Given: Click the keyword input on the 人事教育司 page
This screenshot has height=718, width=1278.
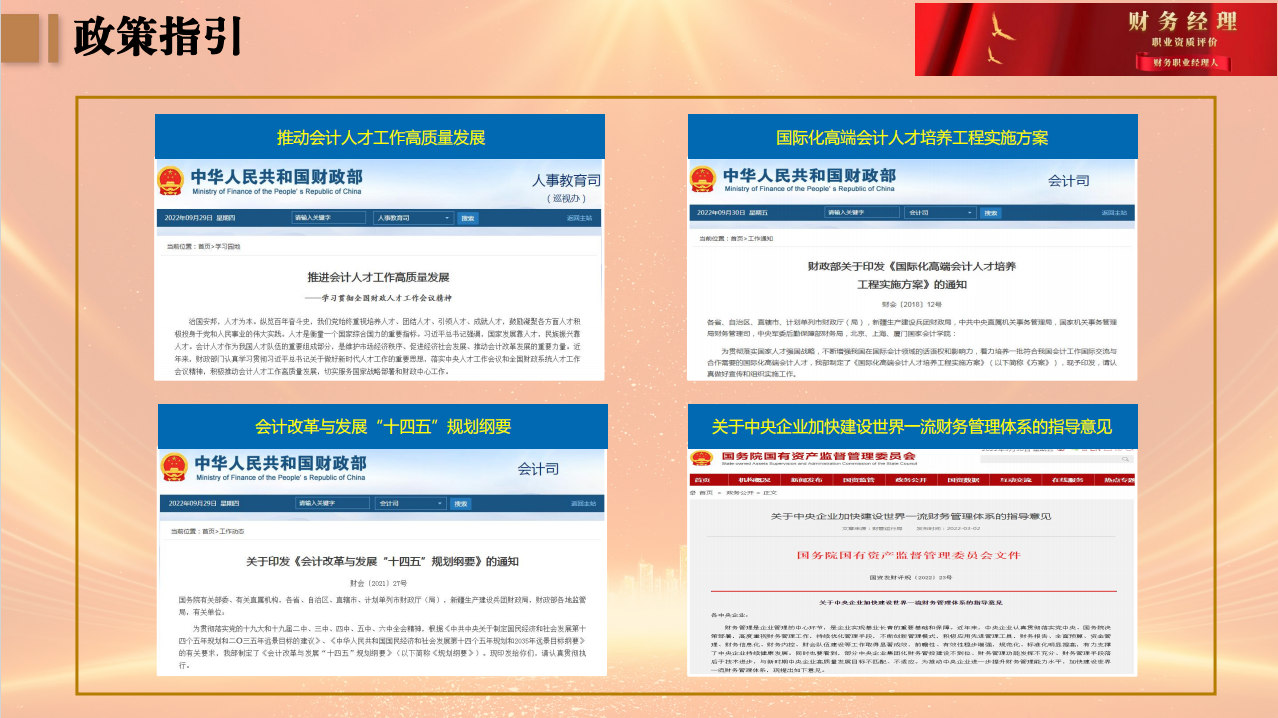Looking at the screenshot, I should [330, 217].
